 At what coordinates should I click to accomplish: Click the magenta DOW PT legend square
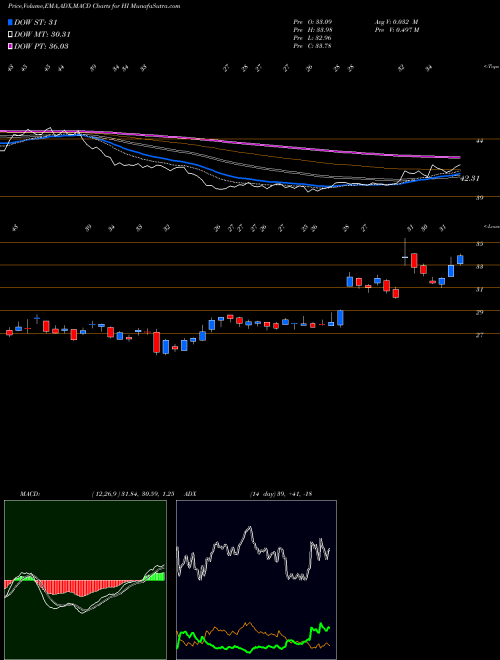[10, 46]
